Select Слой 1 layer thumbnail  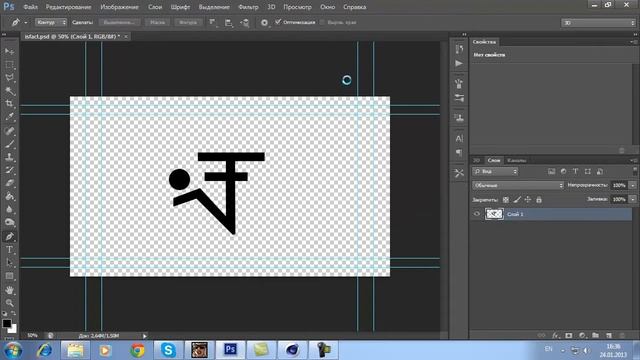click(x=494, y=214)
